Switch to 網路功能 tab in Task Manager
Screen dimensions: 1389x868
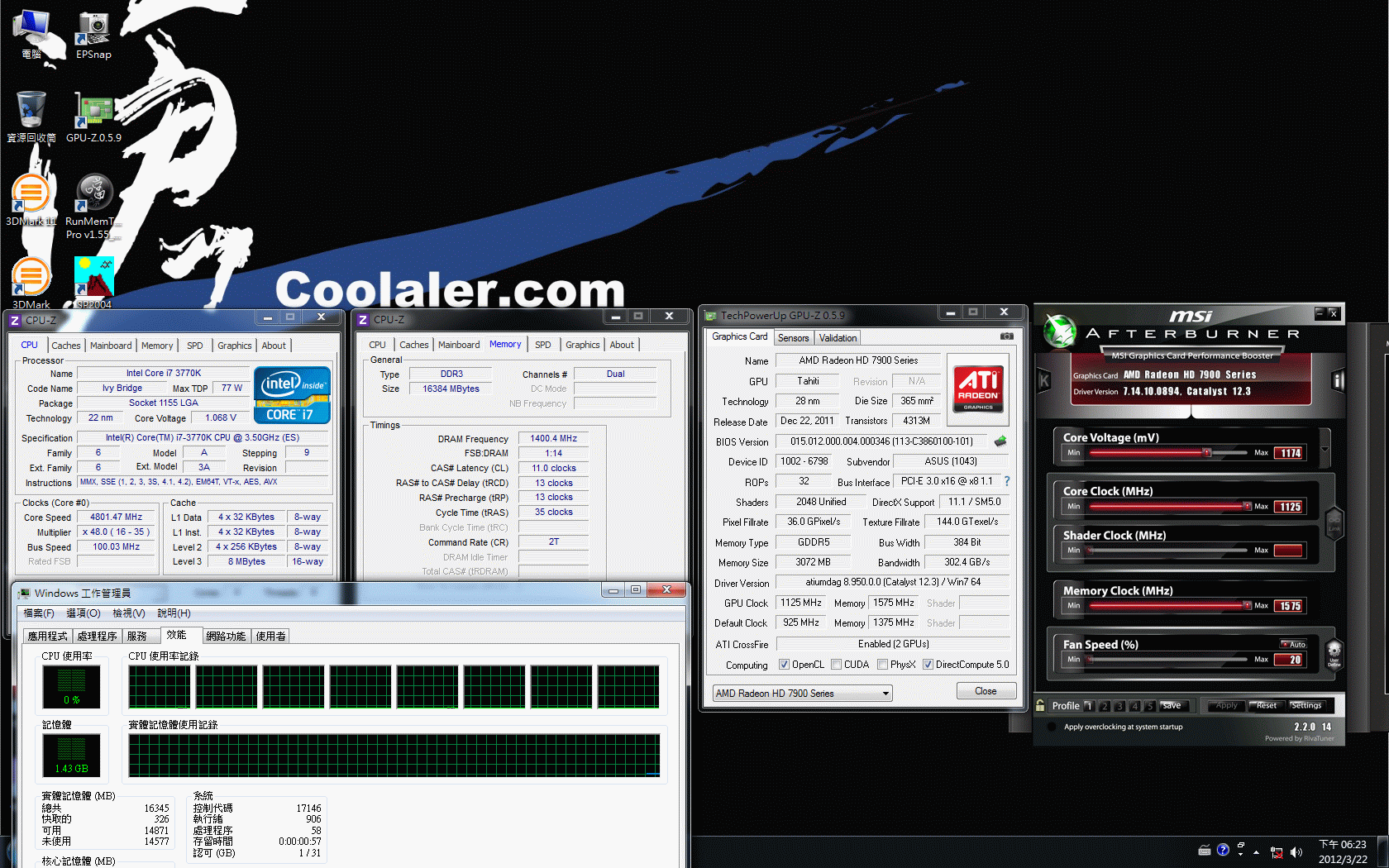tap(226, 636)
